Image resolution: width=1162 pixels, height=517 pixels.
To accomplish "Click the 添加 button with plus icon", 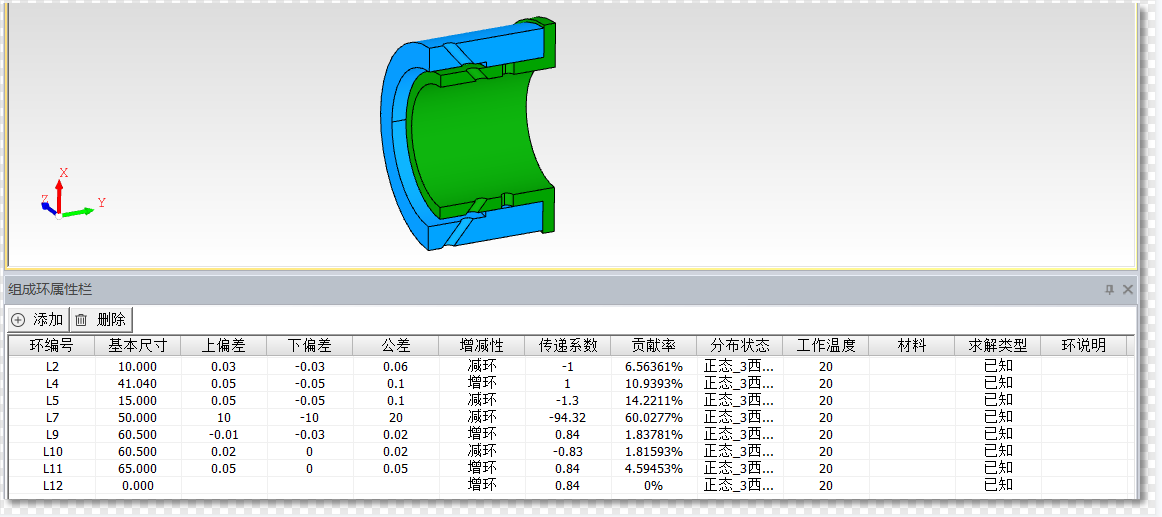I will (37, 320).
